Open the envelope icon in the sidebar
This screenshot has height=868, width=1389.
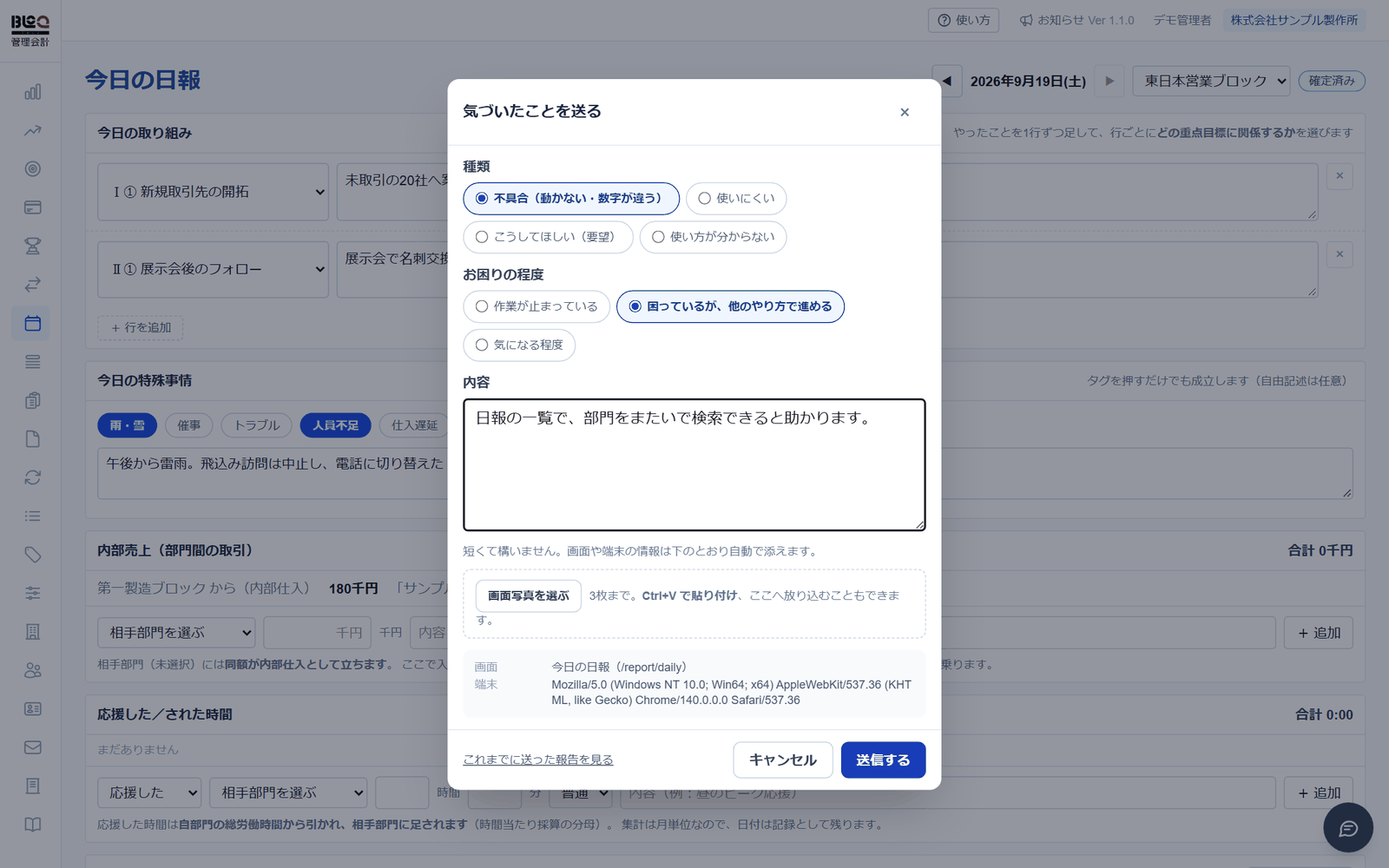pyautogui.click(x=32, y=747)
